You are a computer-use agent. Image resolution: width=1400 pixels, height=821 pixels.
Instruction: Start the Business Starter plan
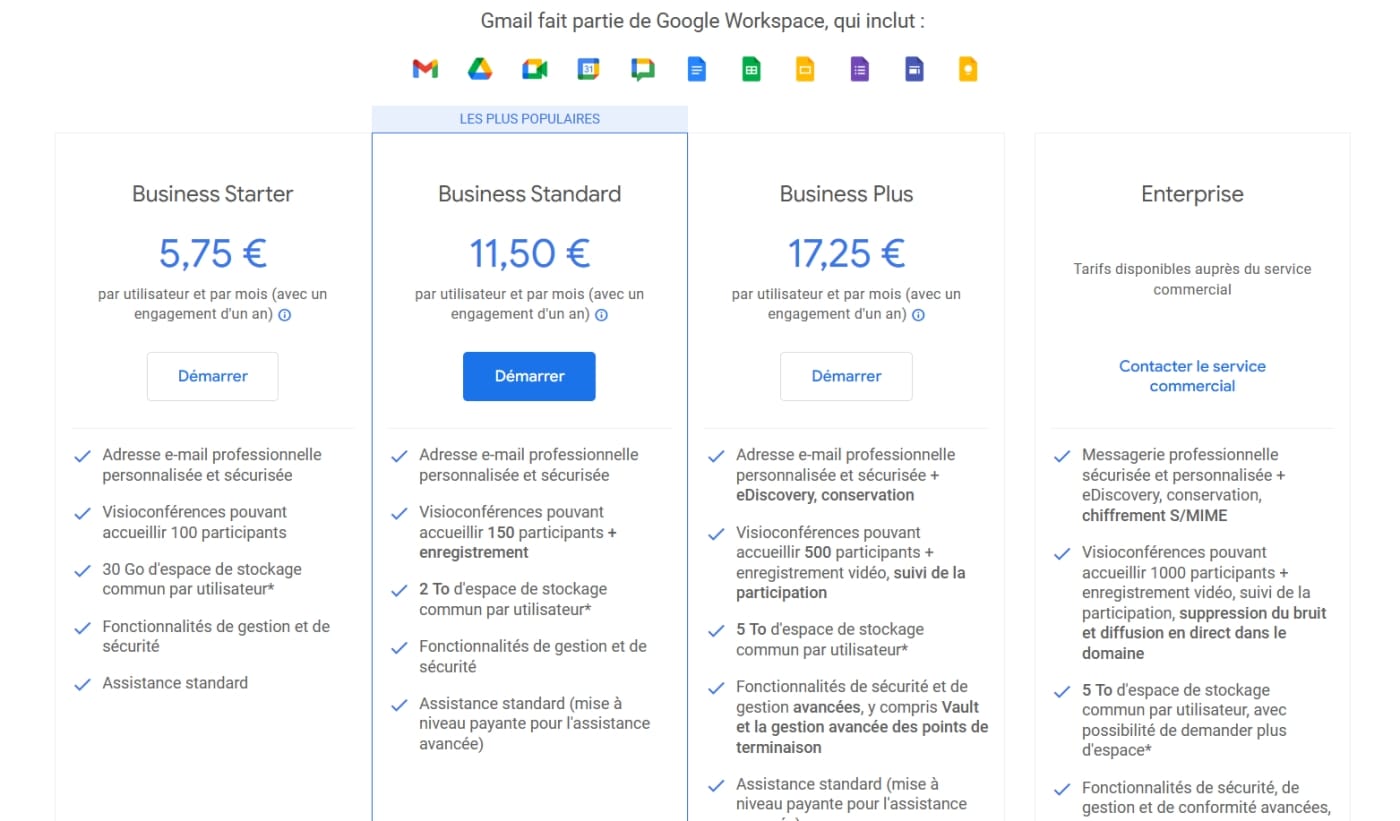pos(213,376)
